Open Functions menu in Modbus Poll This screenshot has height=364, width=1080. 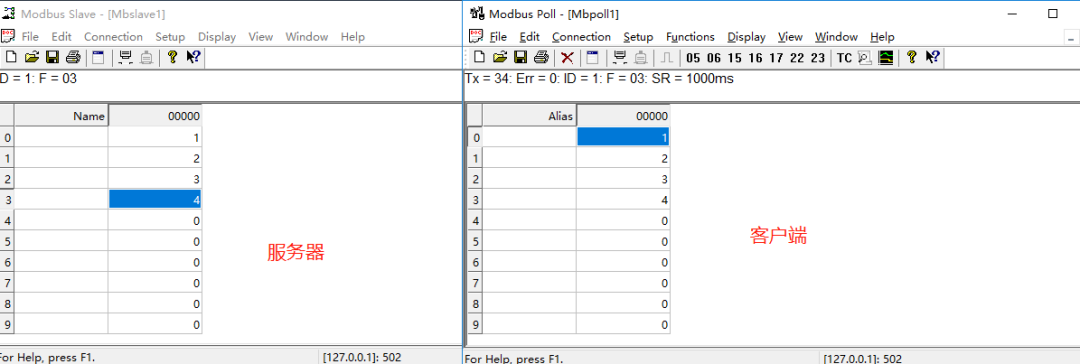[x=690, y=37]
